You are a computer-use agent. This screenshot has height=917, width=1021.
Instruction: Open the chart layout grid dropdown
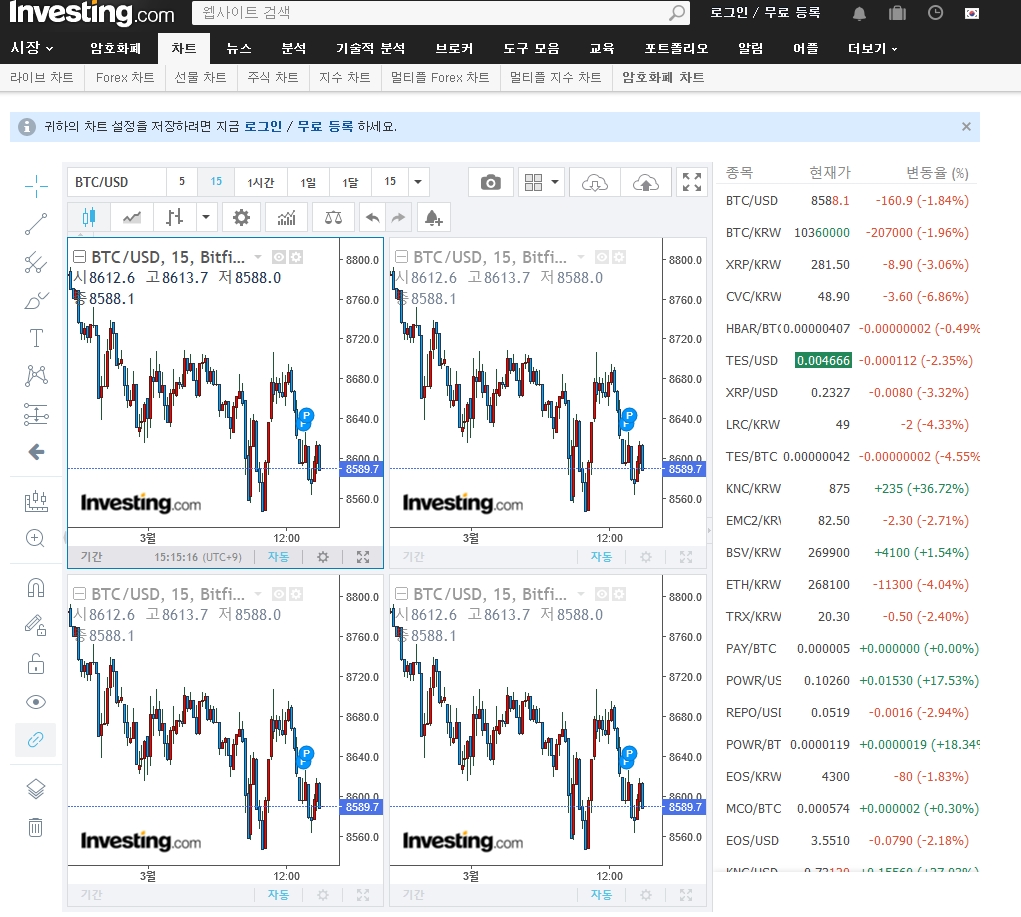click(542, 182)
